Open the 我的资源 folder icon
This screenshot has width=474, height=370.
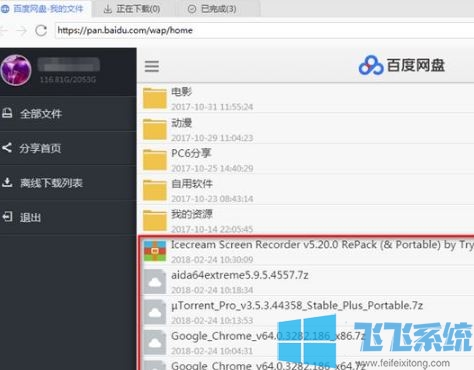click(155, 220)
